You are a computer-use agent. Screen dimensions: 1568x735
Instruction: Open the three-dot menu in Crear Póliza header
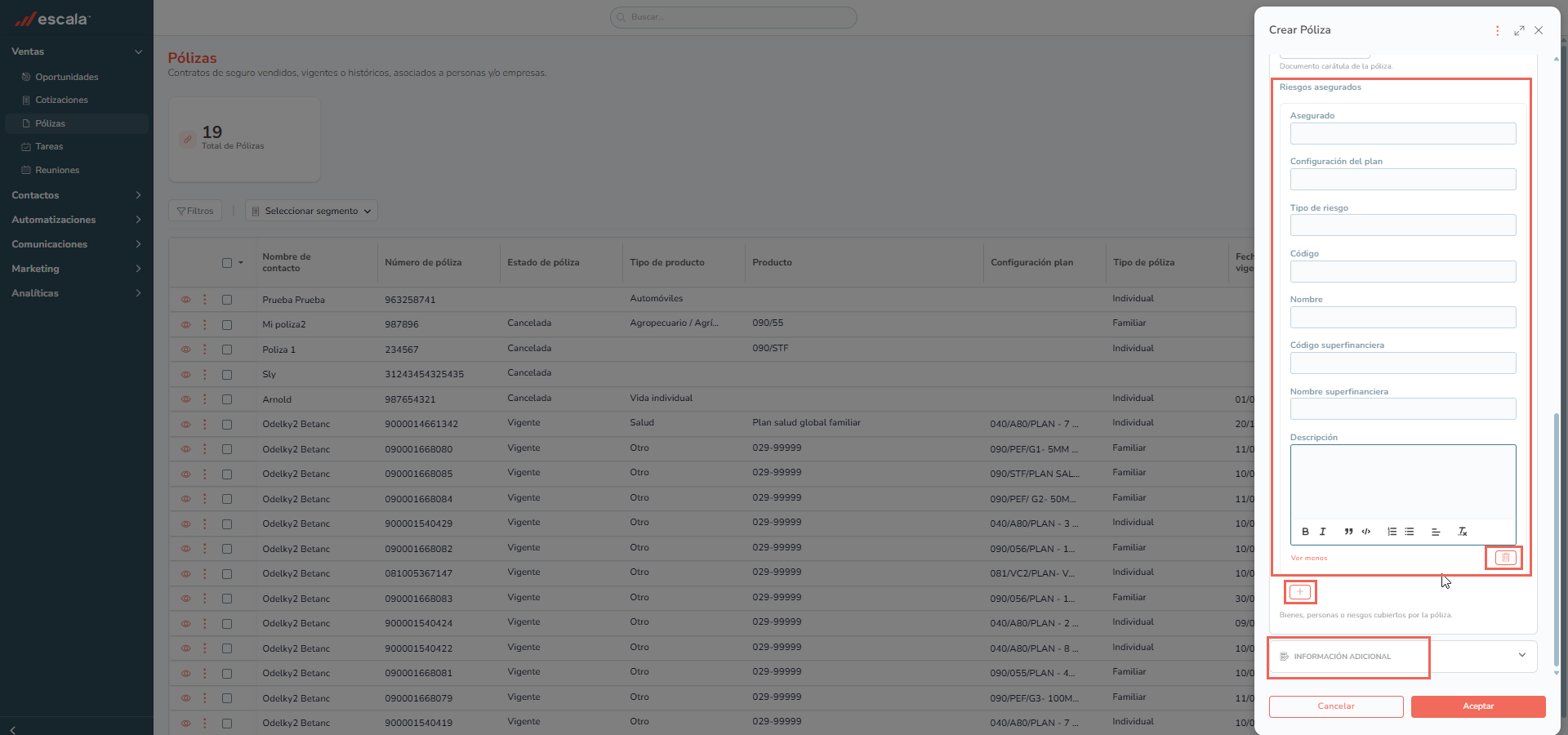click(x=1497, y=30)
